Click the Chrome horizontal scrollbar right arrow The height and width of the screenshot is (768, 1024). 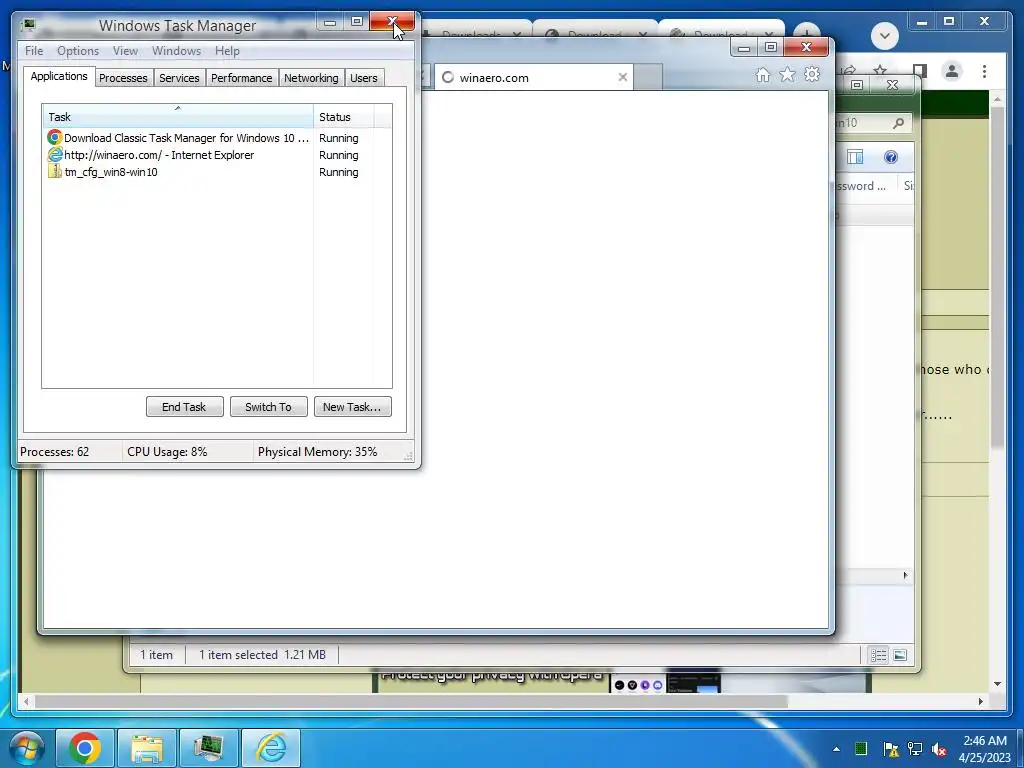click(980, 701)
